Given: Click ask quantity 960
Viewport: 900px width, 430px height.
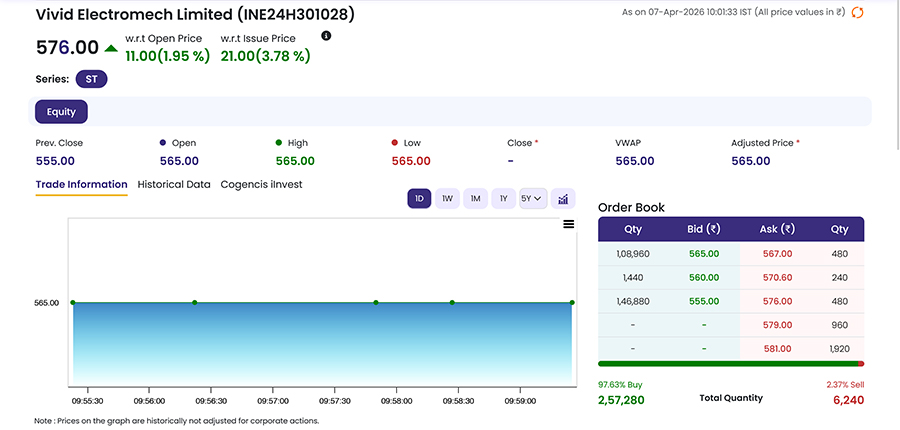Looking at the screenshot, I should (x=839, y=325).
